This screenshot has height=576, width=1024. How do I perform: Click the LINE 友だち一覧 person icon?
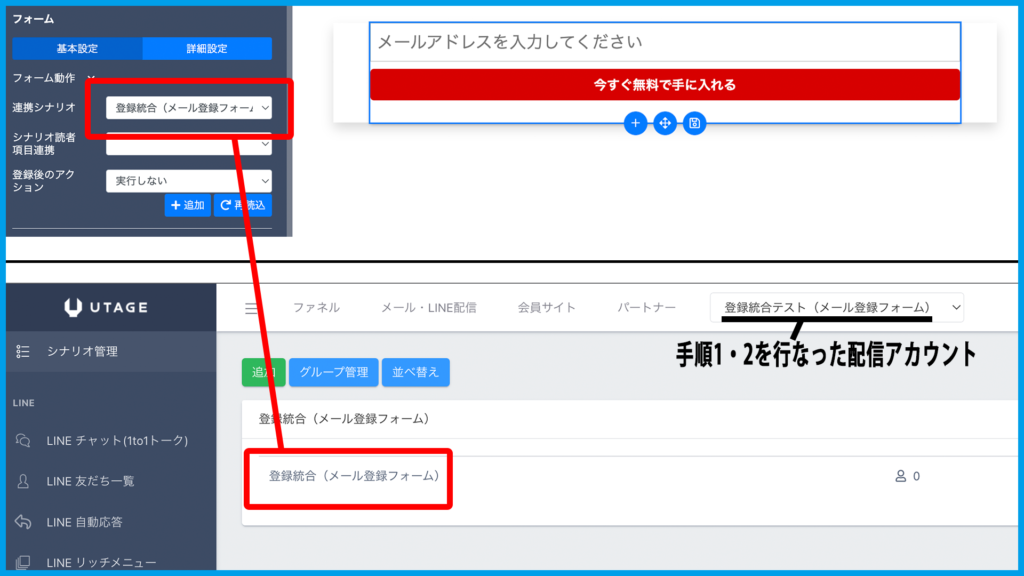[23, 481]
